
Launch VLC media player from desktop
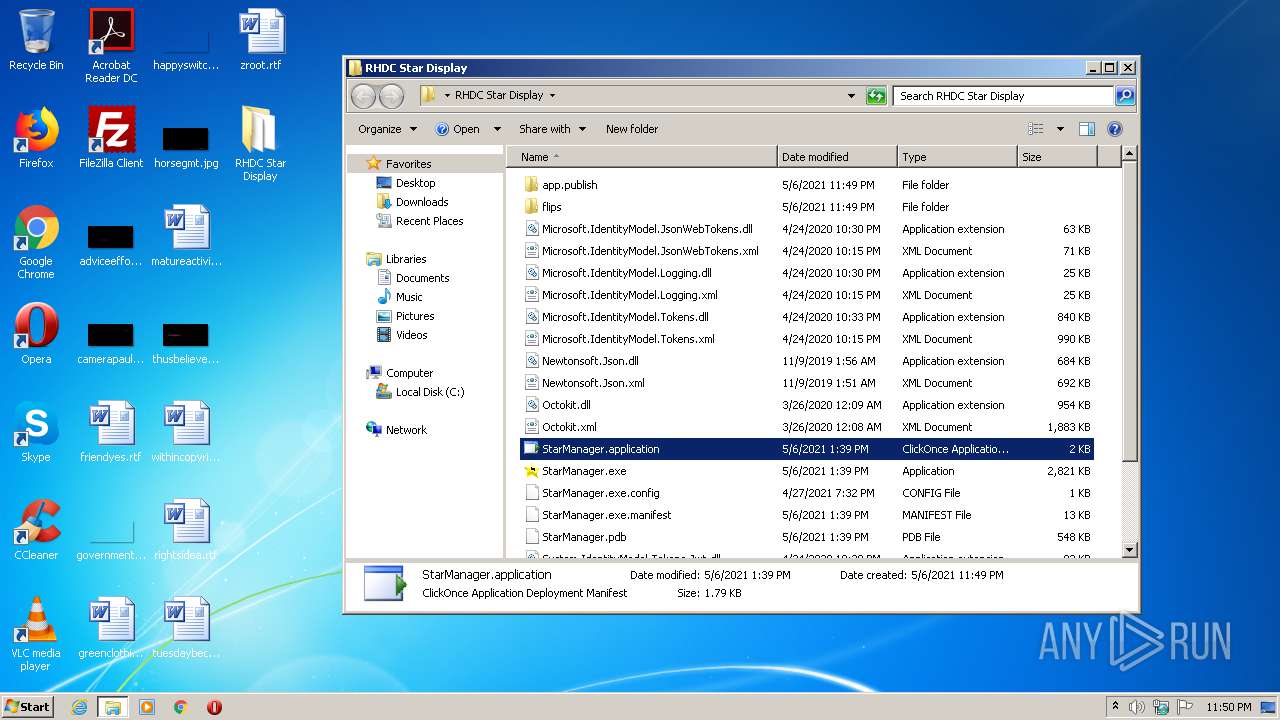coord(36,633)
